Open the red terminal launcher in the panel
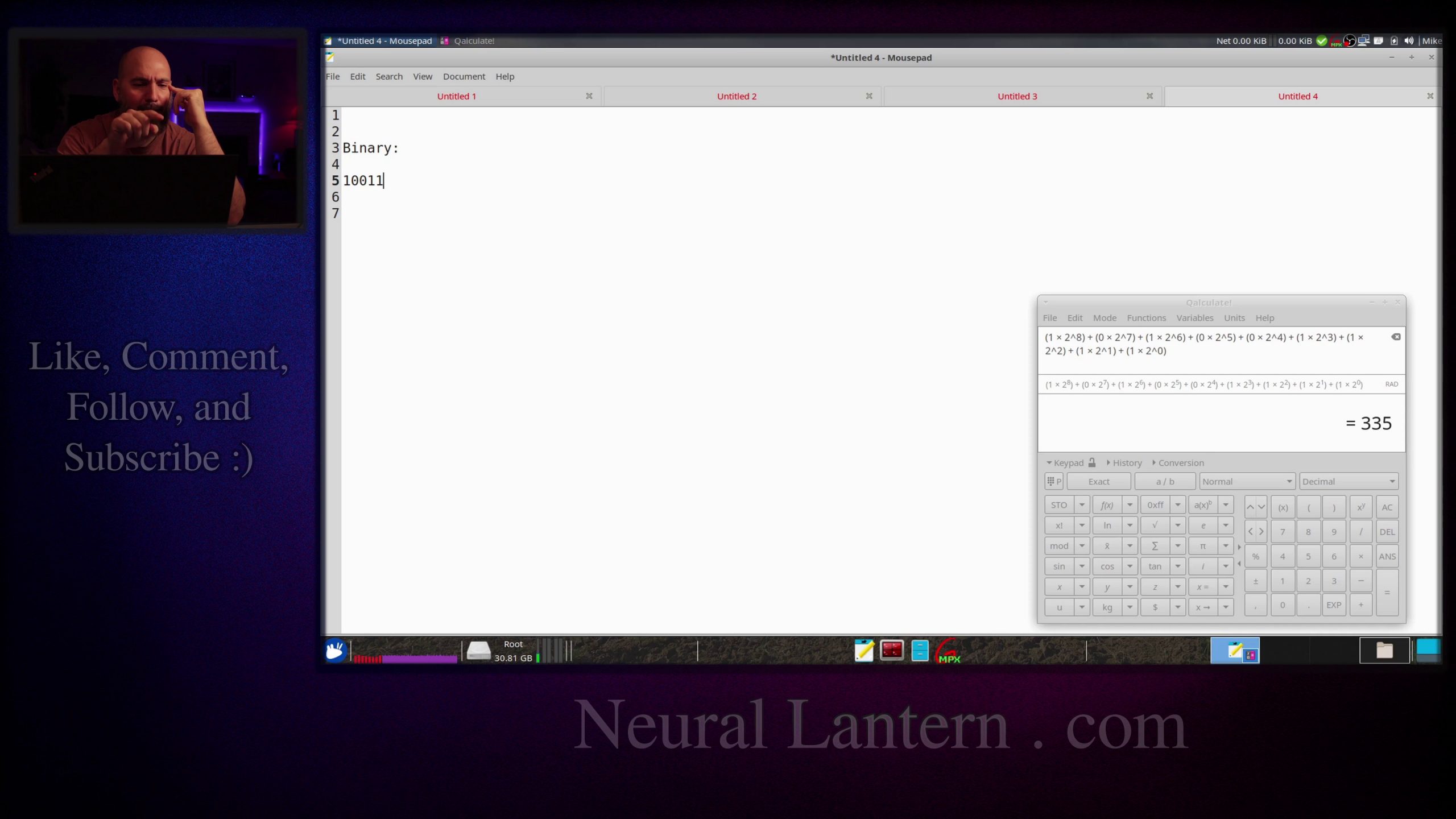 click(x=892, y=650)
